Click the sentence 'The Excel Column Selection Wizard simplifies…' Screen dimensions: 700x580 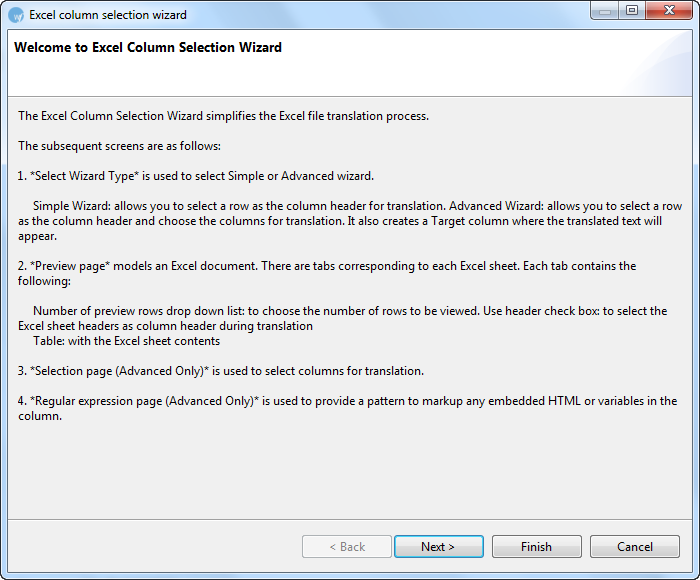(223, 116)
